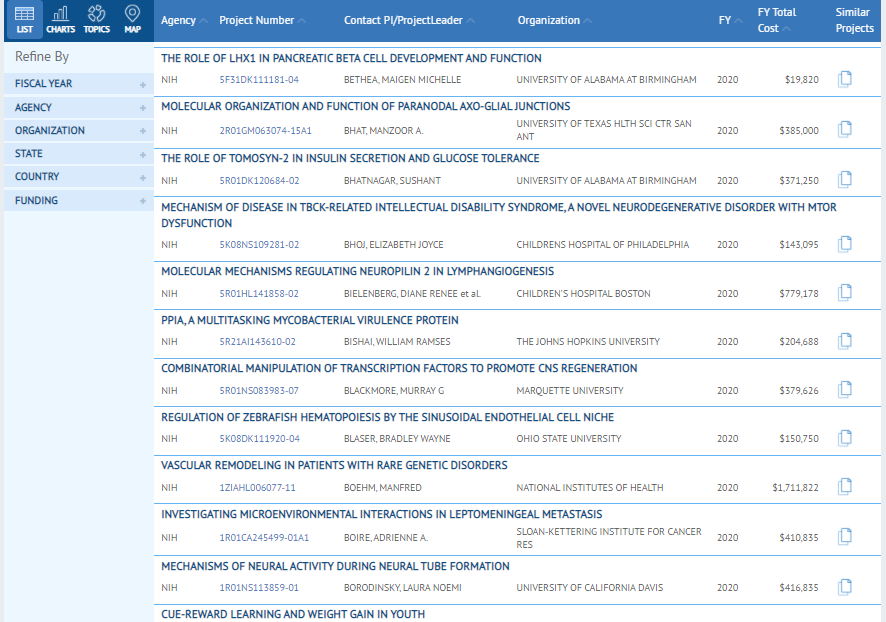Image resolution: width=886 pixels, height=622 pixels.
Task: Open vascular remodeling rare genetic disorders title
Action: 335,466
